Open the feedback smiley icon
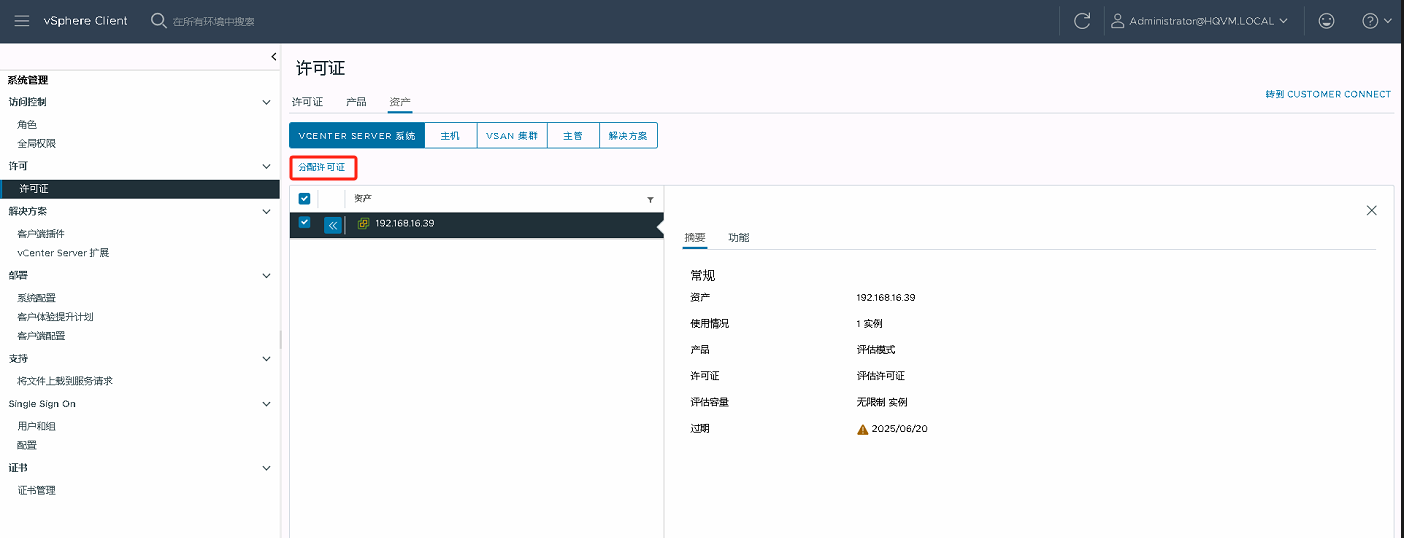This screenshot has width=1404, height=538. [1326, 21]
